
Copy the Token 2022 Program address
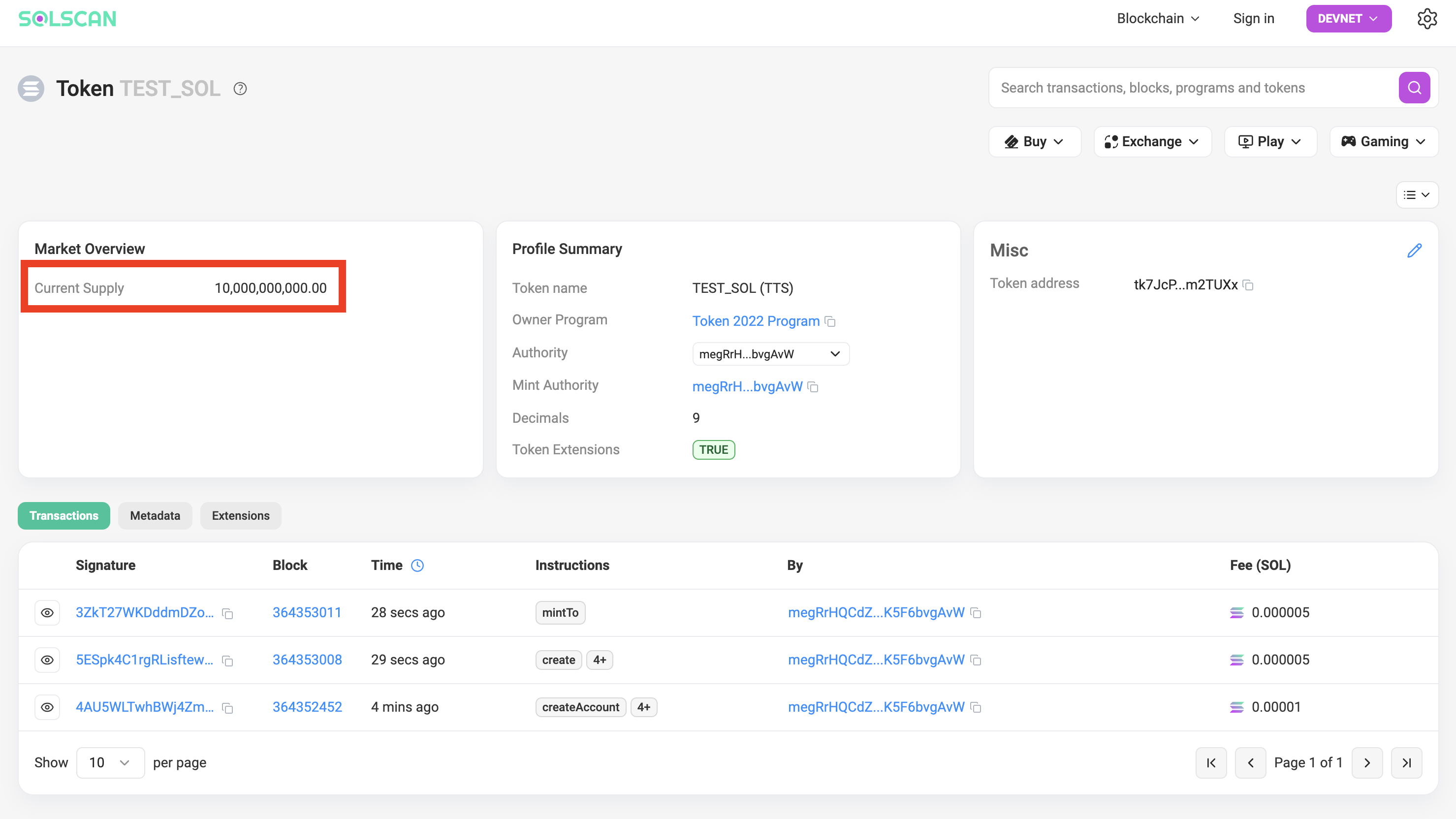[x=830, y=321]
